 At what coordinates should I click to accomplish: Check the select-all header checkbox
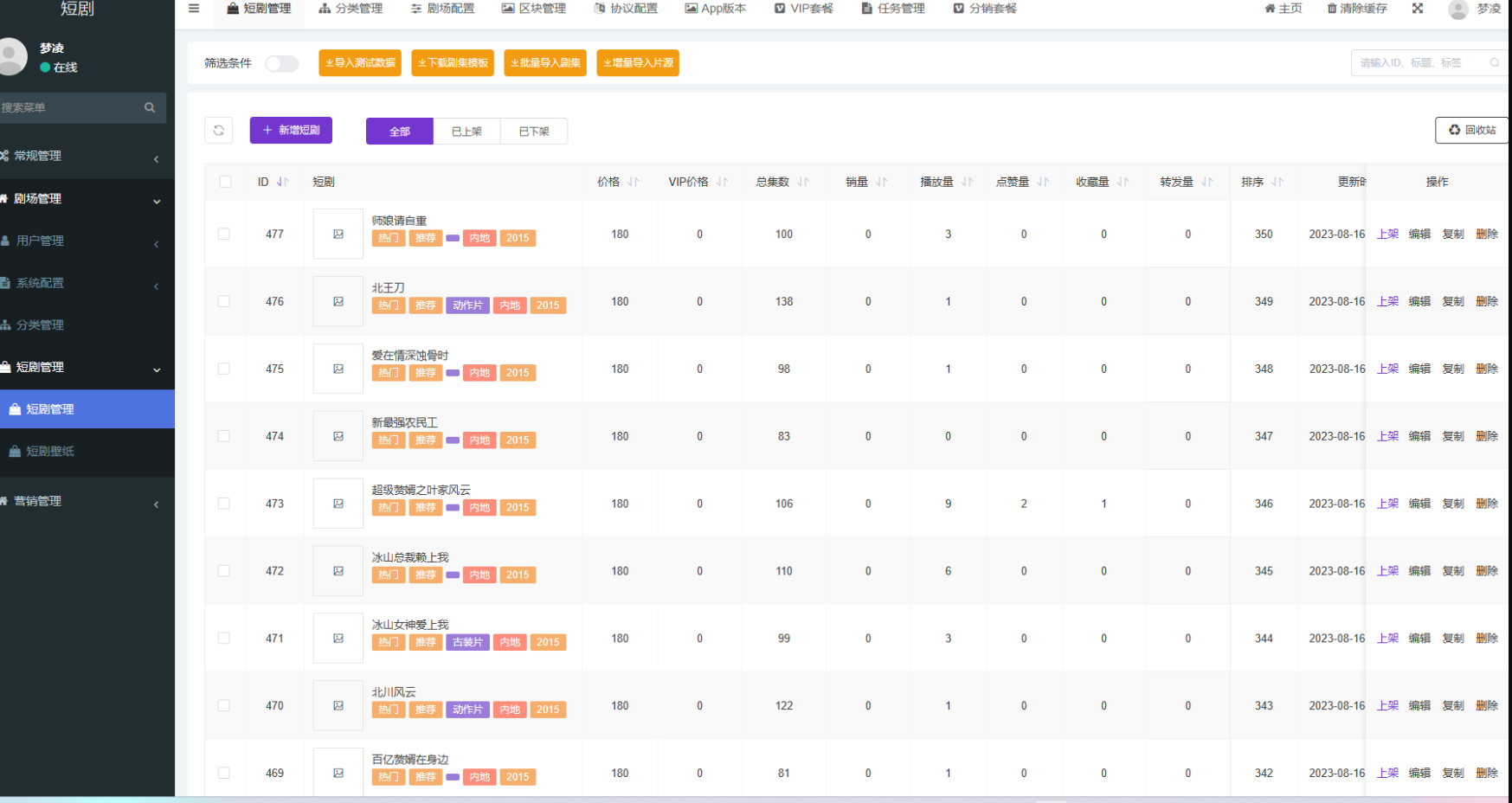pyautogui.click(x=226, y=183)
